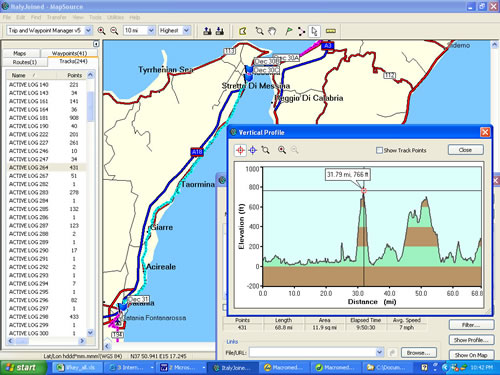Select the Hand pan tool
500x375 pixels.
point(272,31)
